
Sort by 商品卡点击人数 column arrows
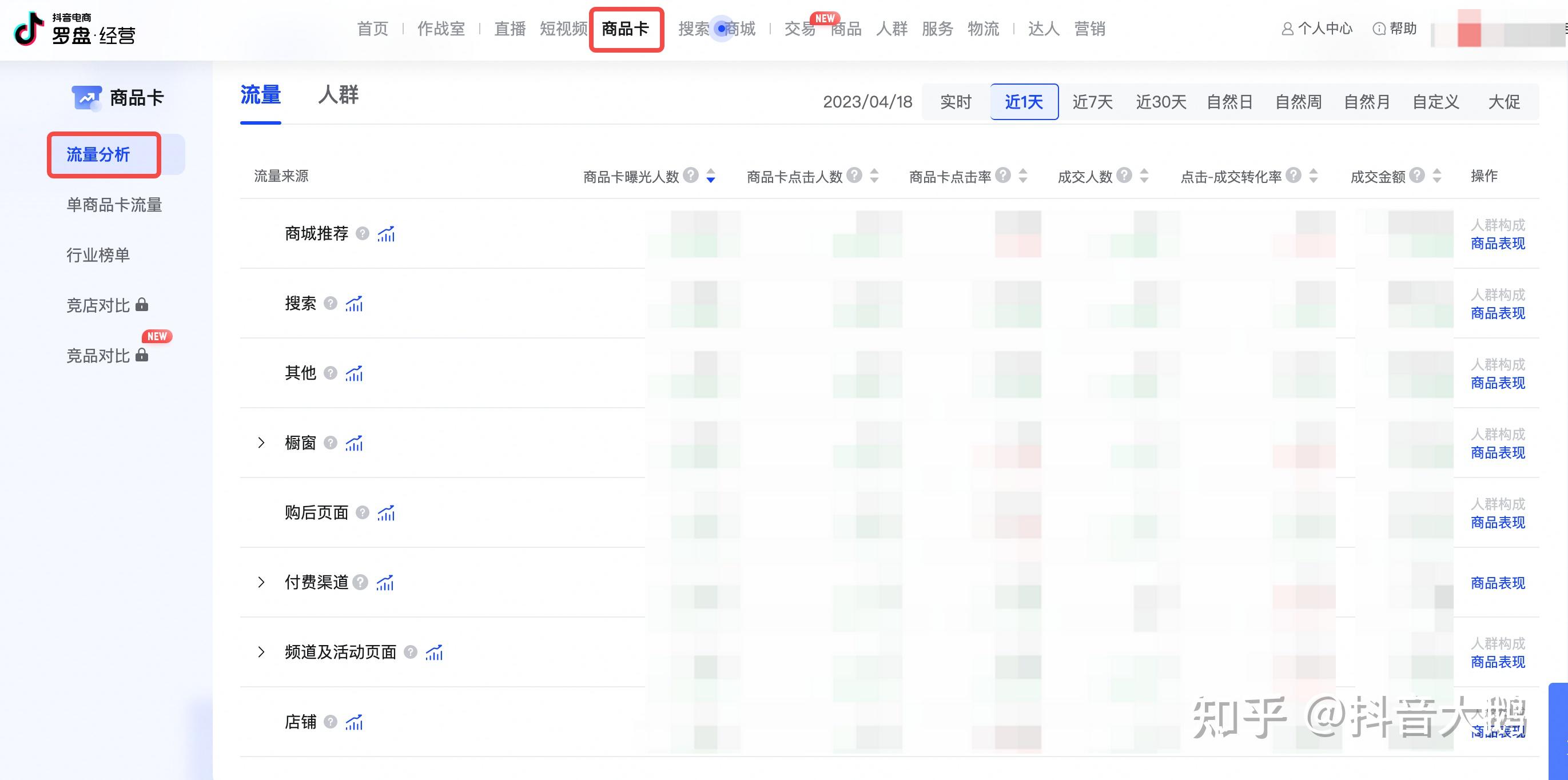pyautogui.click(x=874, y=176)
